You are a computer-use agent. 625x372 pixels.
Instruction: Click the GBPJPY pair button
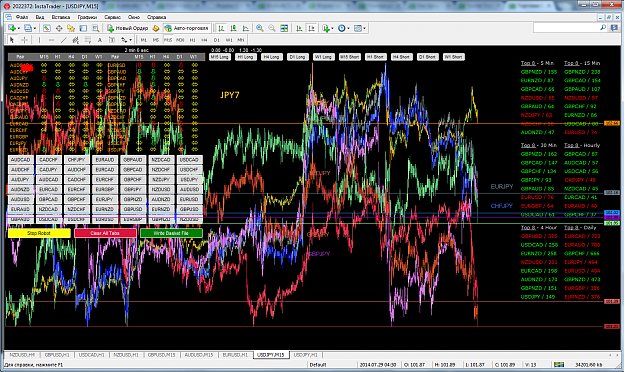[x=133, y=189]
